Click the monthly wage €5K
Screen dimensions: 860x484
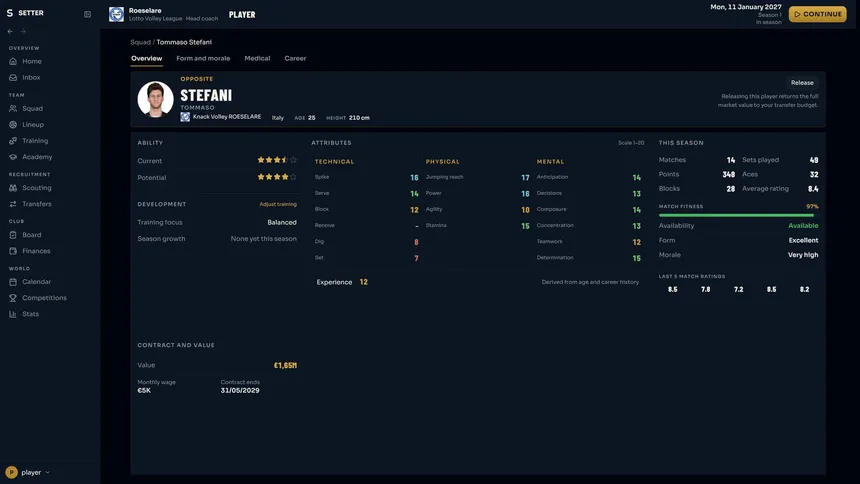point(144,391)
